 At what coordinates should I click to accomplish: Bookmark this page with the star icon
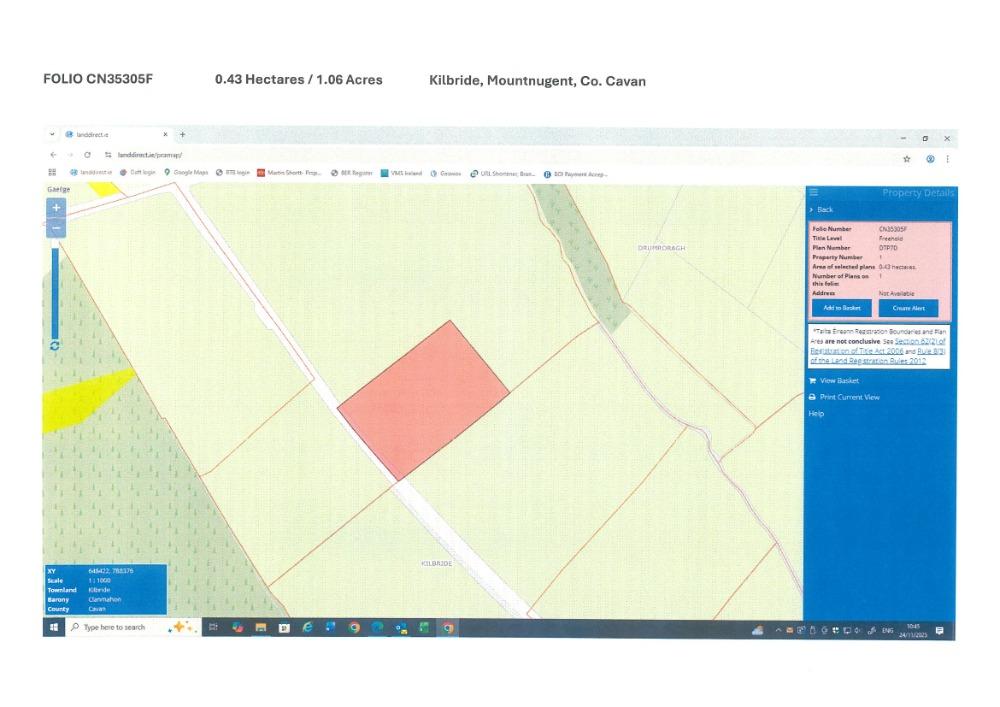907,158
